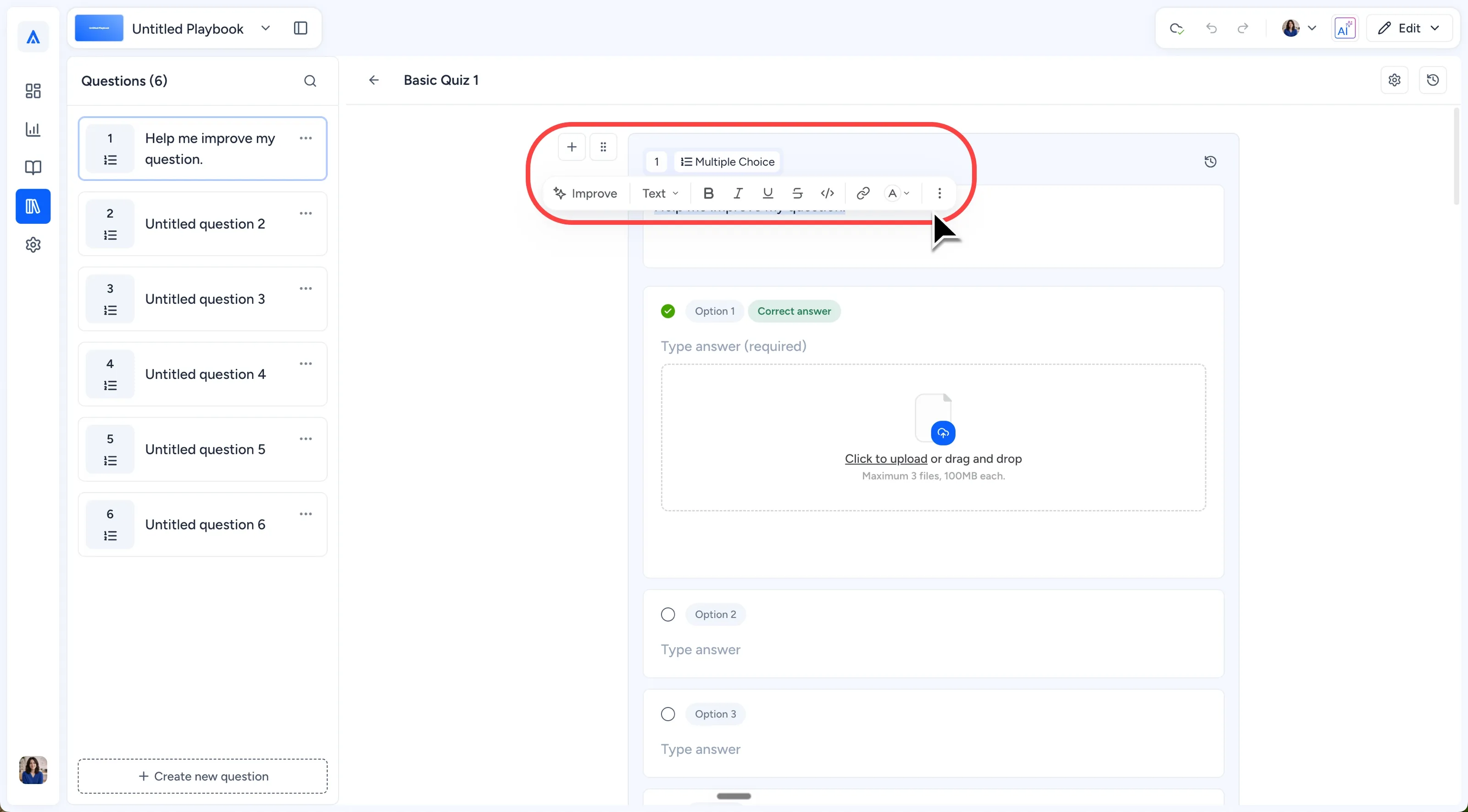Open sidebar settings gear icon
This screenshot has height=812, width=1468.
(33, 245)
